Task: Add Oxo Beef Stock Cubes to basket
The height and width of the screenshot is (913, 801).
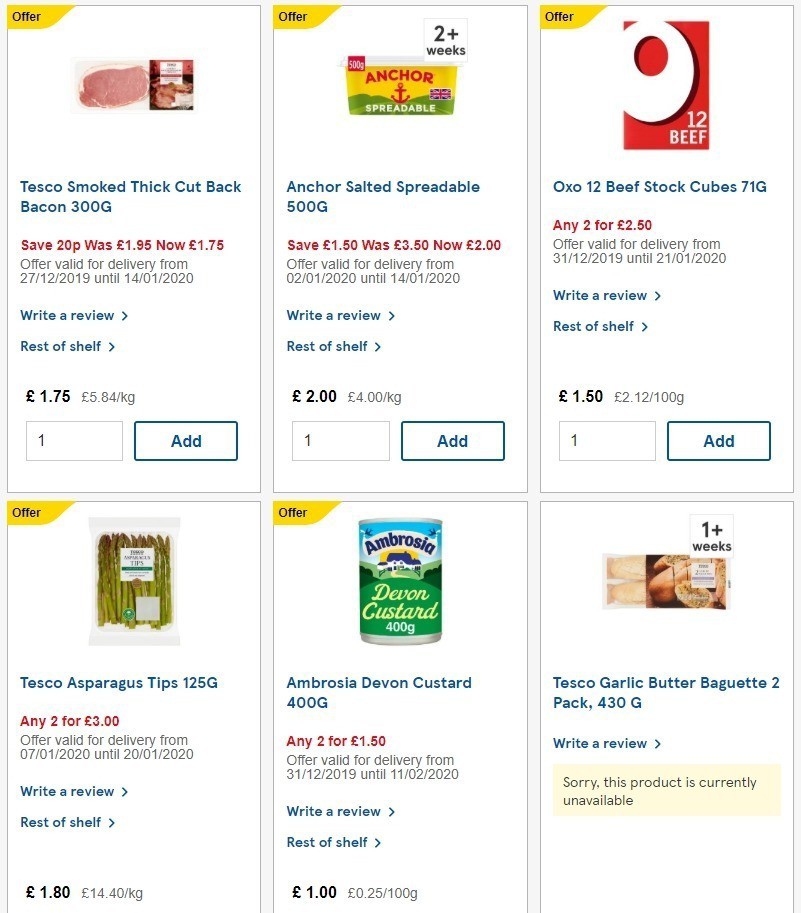Action: click(718, 440)
